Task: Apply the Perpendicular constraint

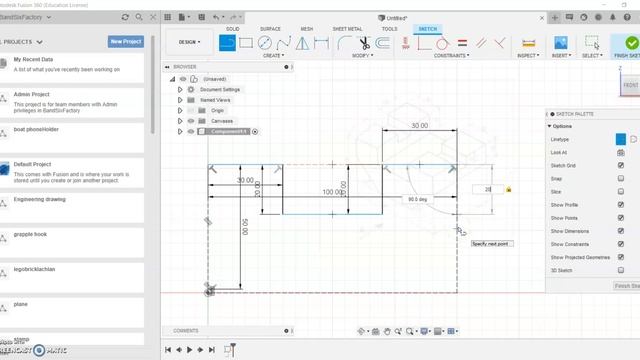Action: pos(500,43)
